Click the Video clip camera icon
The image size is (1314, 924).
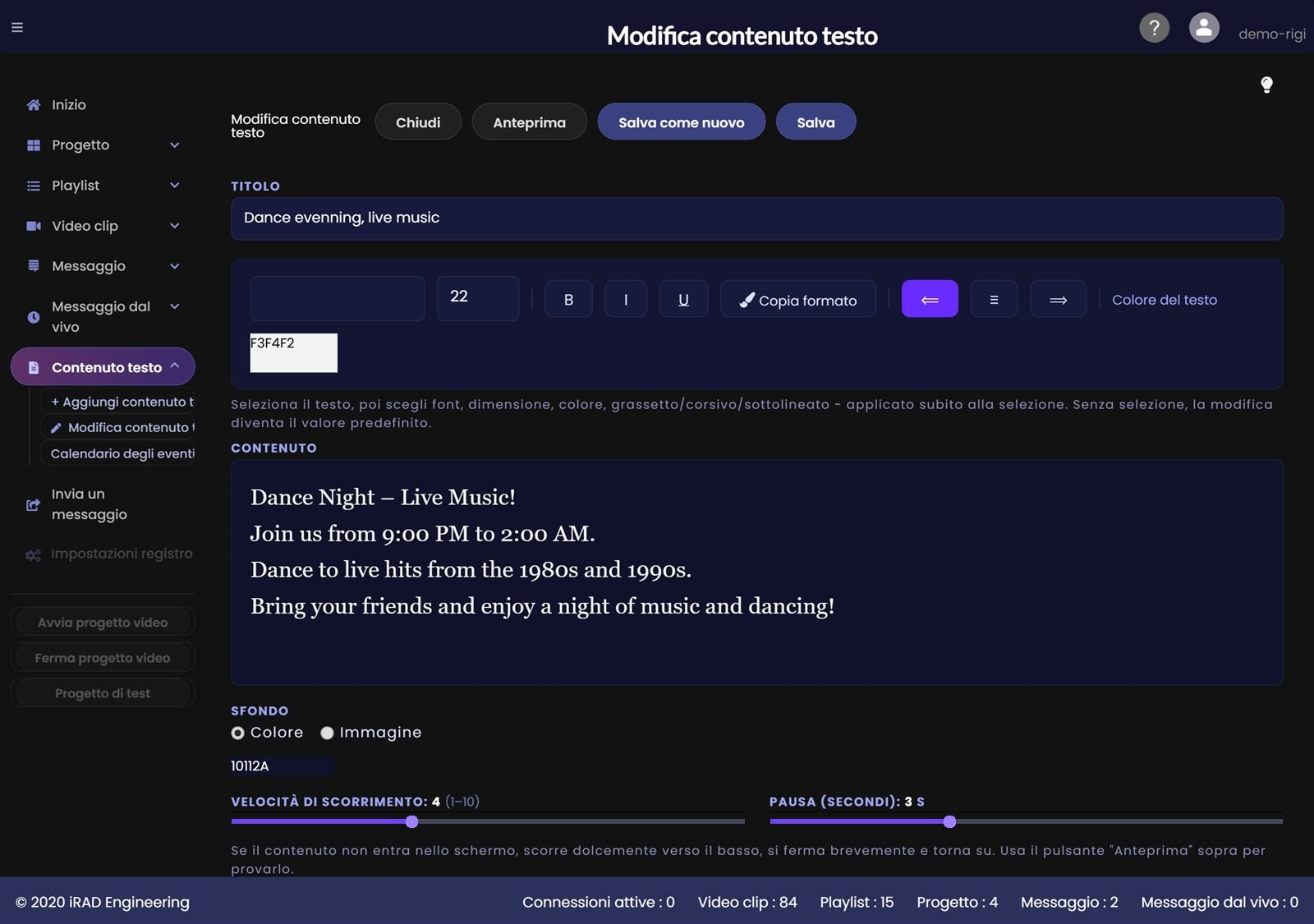pyautogui.click(x=34, y=226)
